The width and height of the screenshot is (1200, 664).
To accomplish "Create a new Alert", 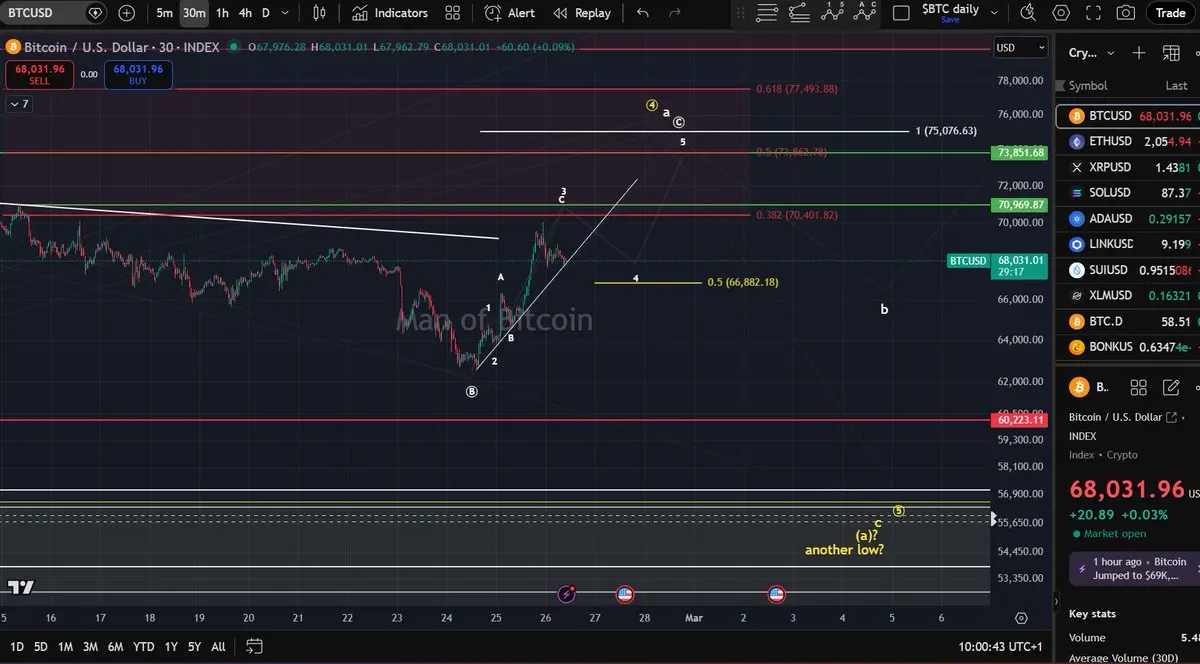I will pyautogui.click(x=510, y=13).
